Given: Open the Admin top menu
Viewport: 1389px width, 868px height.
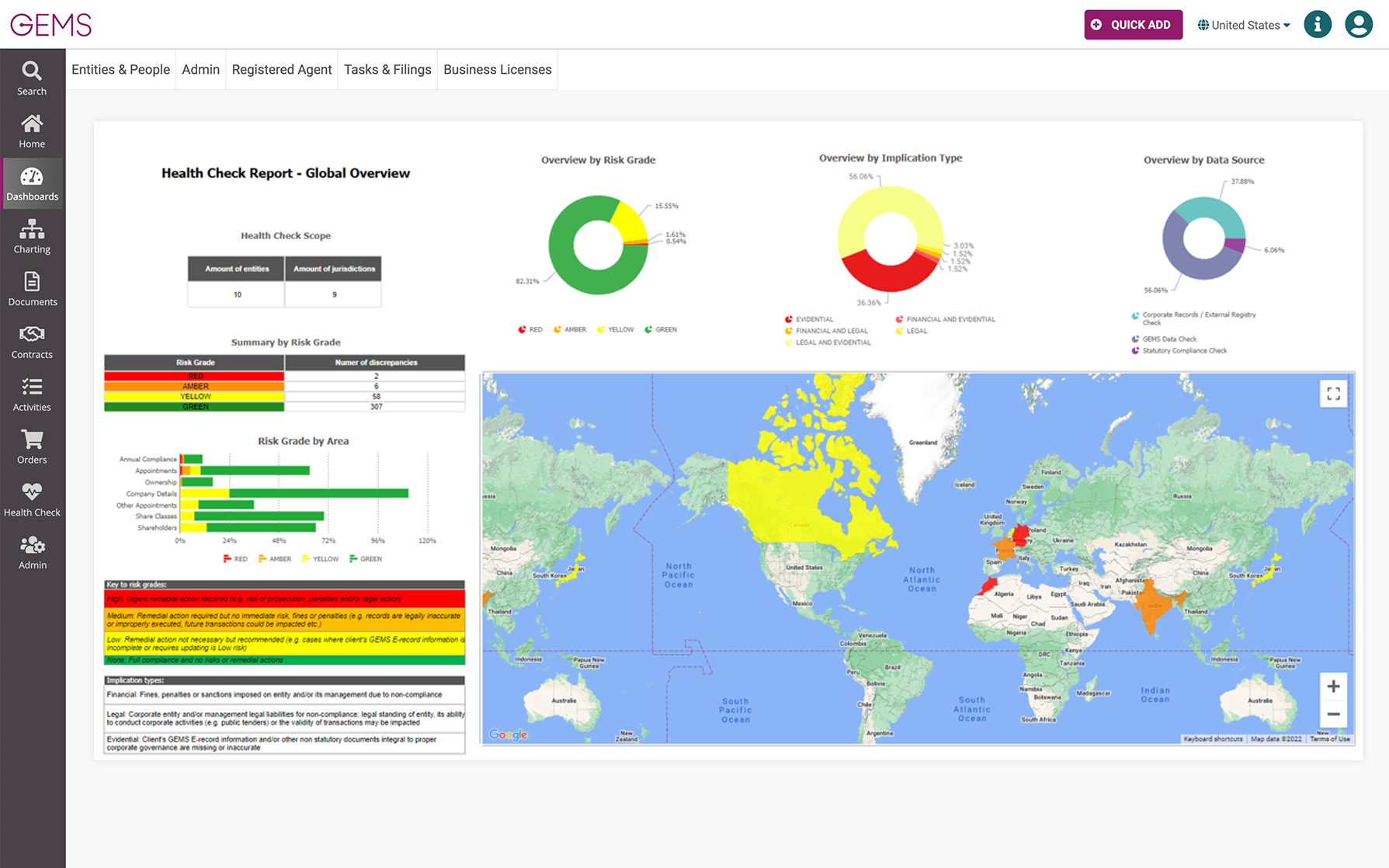Looking at the screenshot, I should (200, 70).
